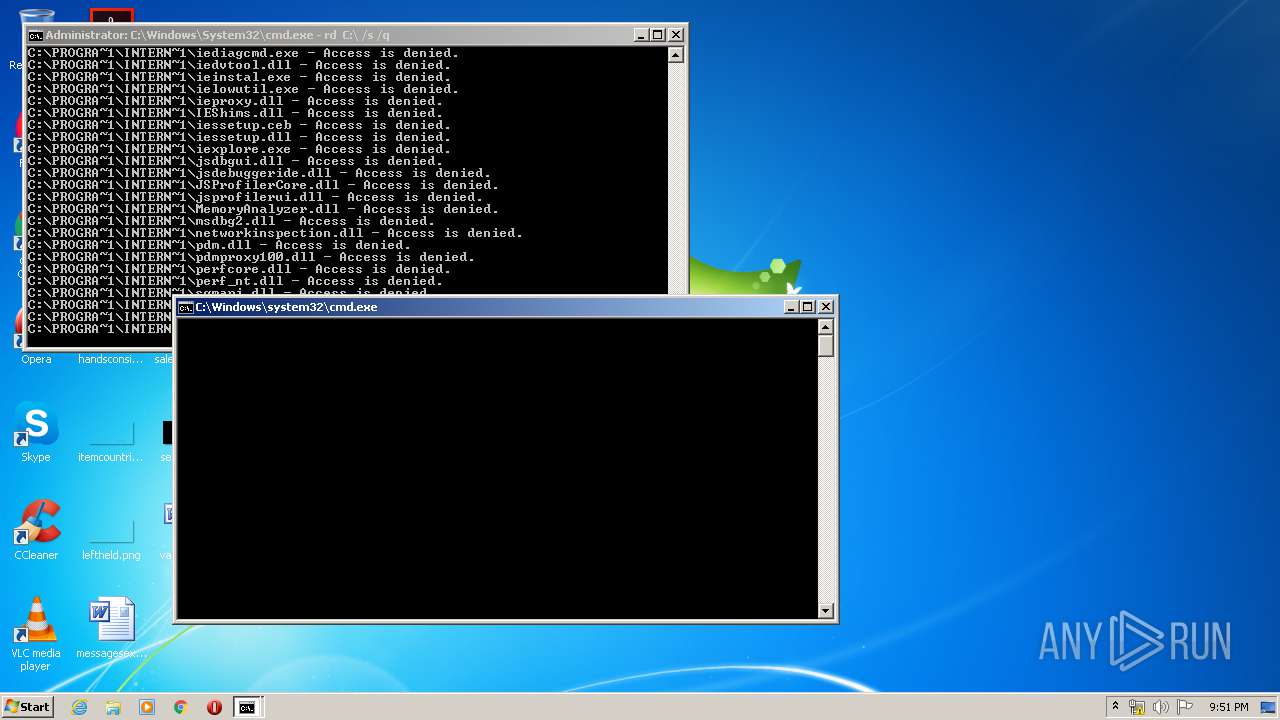The height and width of the screenshot is (720, 1280).
Task: Click scrollbar thumb in front cmd window
Action: 825,345
